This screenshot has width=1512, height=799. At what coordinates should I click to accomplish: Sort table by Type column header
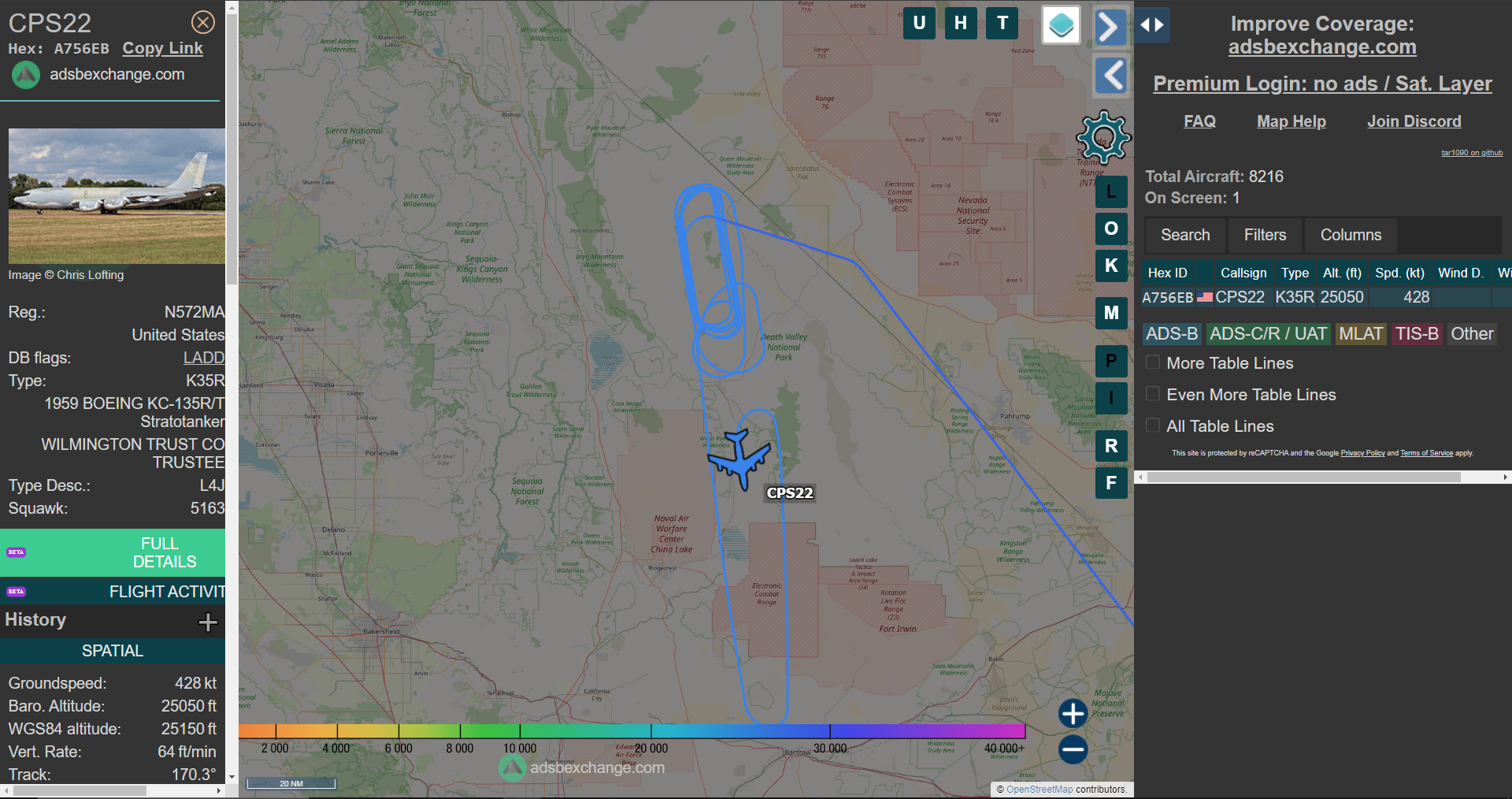pyautogui.click(x=1295, y=273)
